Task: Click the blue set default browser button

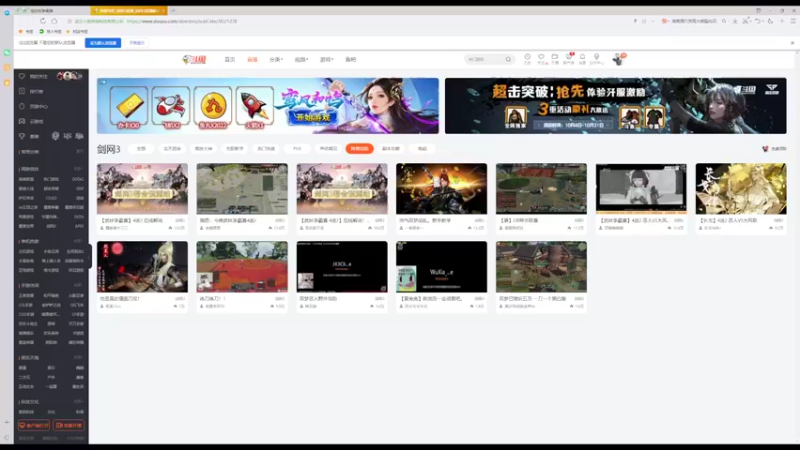Action: [x=103, y=43]
